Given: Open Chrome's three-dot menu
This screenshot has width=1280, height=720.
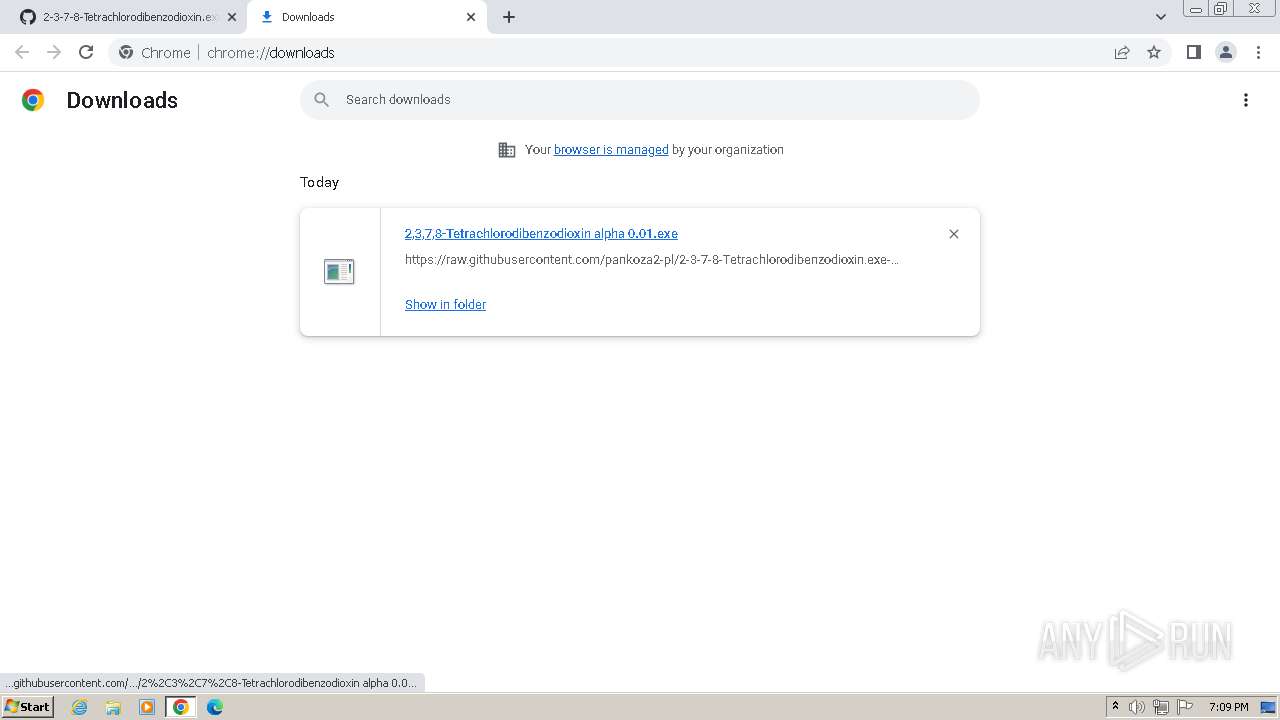Looking at the screenshot, I should pyautogui.click(x=1259, y=53).
